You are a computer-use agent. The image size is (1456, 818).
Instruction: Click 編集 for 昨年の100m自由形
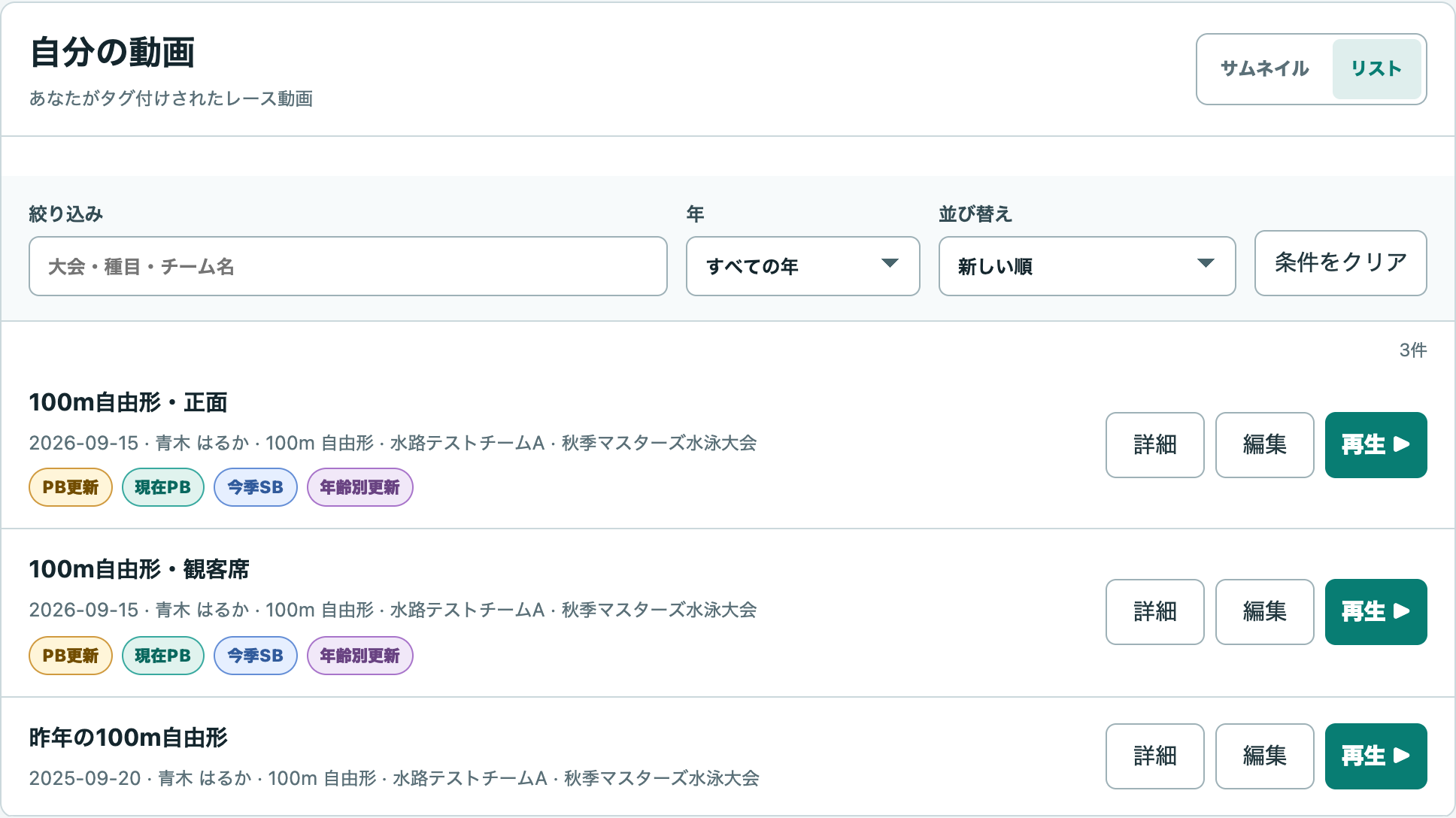click(x=1264, y=756)
